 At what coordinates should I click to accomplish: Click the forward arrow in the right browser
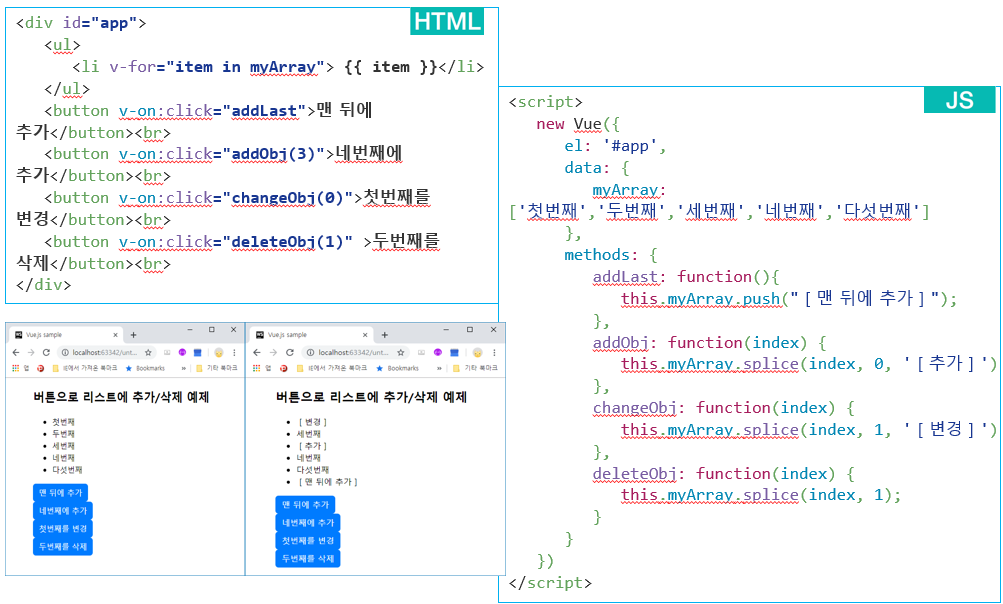(x=273, y=353)
